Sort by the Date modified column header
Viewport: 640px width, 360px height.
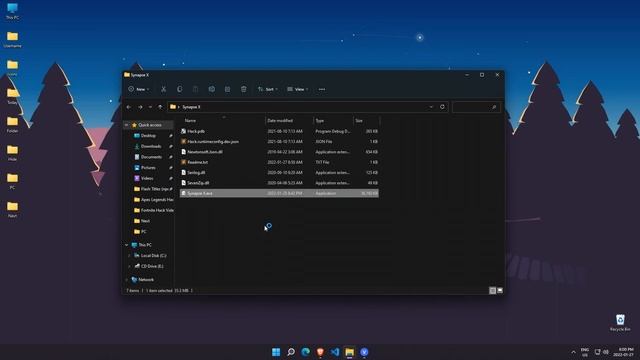tap(280, 120)
